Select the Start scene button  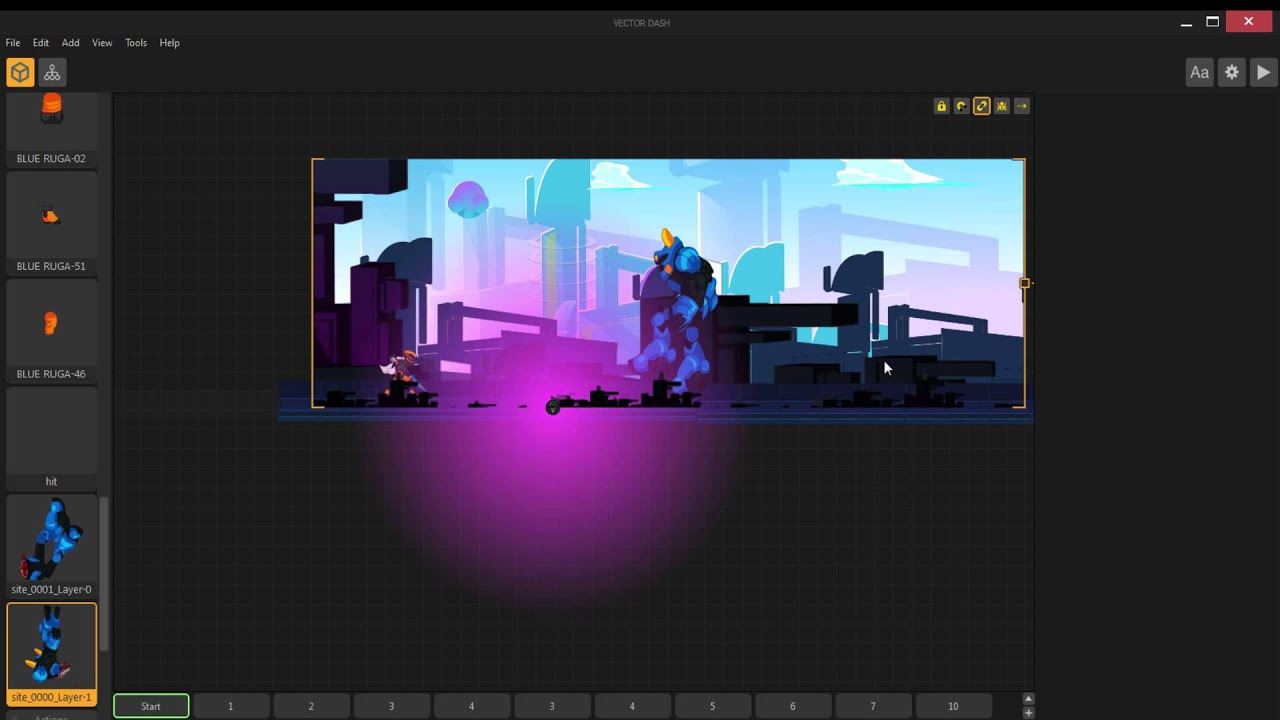151,706
